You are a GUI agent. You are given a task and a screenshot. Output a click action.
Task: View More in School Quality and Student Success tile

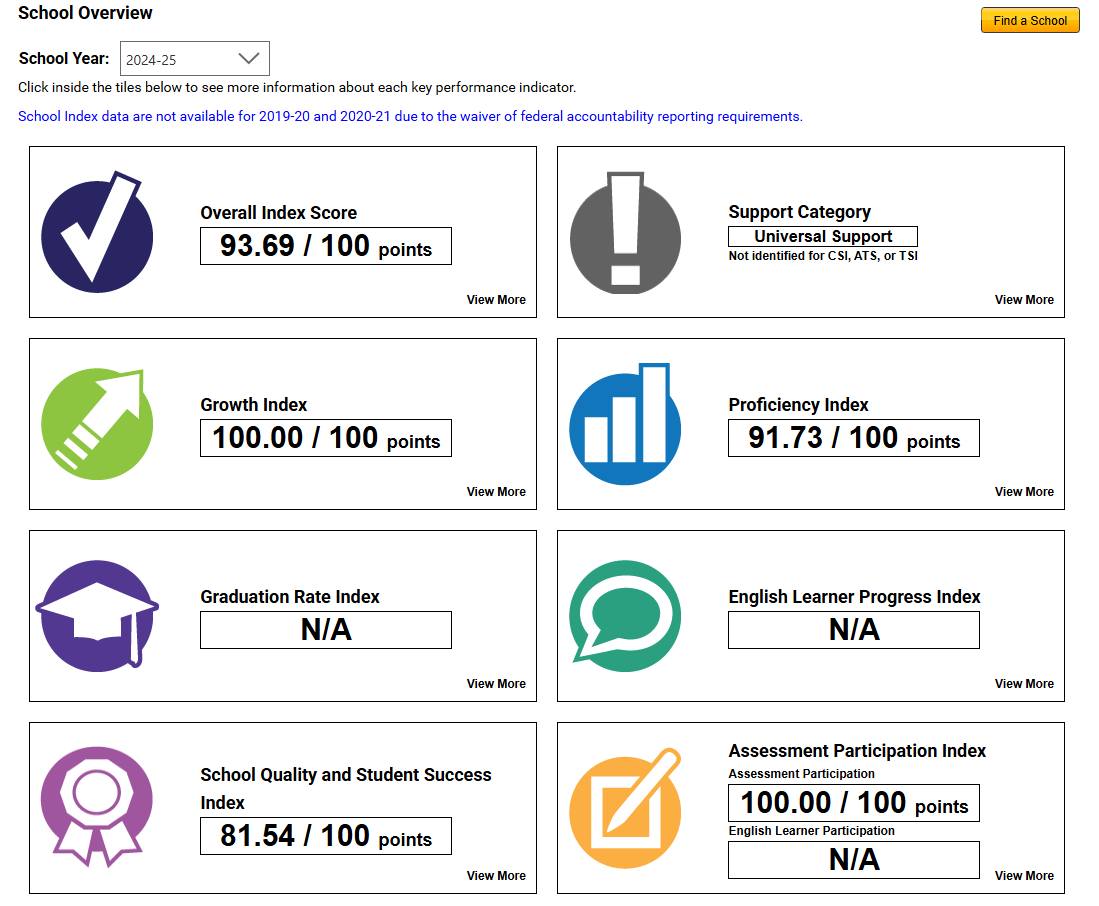[496, 875]
